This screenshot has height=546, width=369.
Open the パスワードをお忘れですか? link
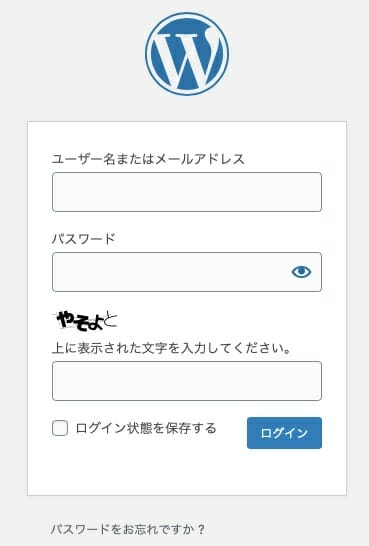click(128, 529)
